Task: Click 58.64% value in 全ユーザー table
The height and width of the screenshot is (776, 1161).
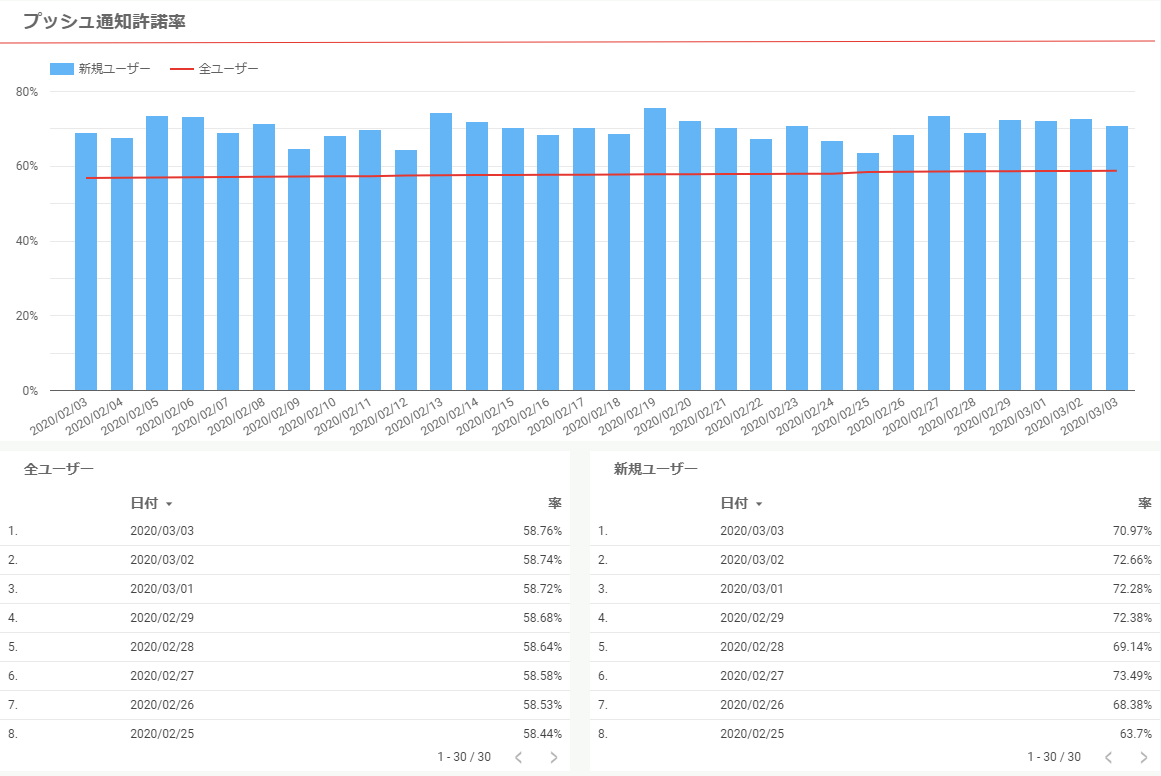Action: coord(543,646)
